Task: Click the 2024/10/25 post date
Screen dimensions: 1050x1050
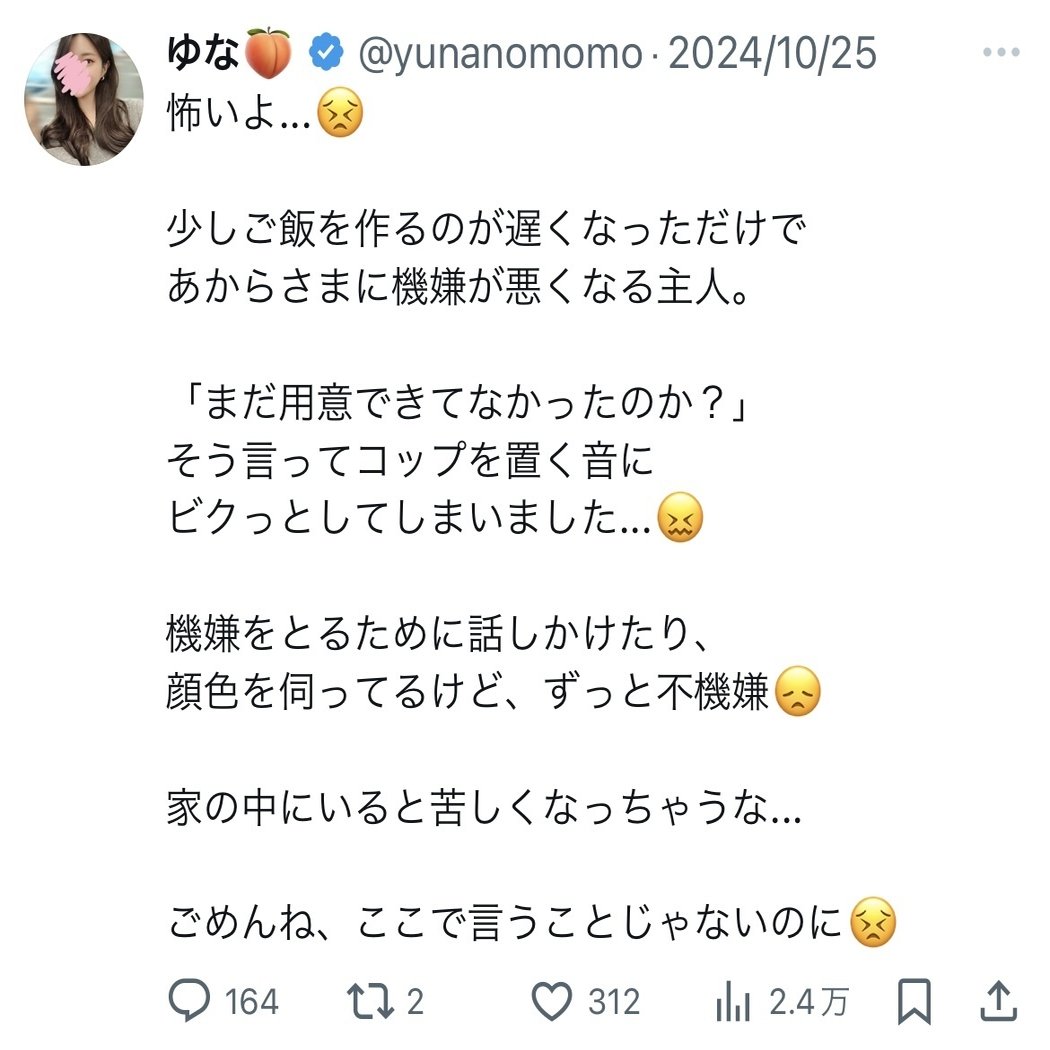Action: pyautogui.click(x=771, y=53)
